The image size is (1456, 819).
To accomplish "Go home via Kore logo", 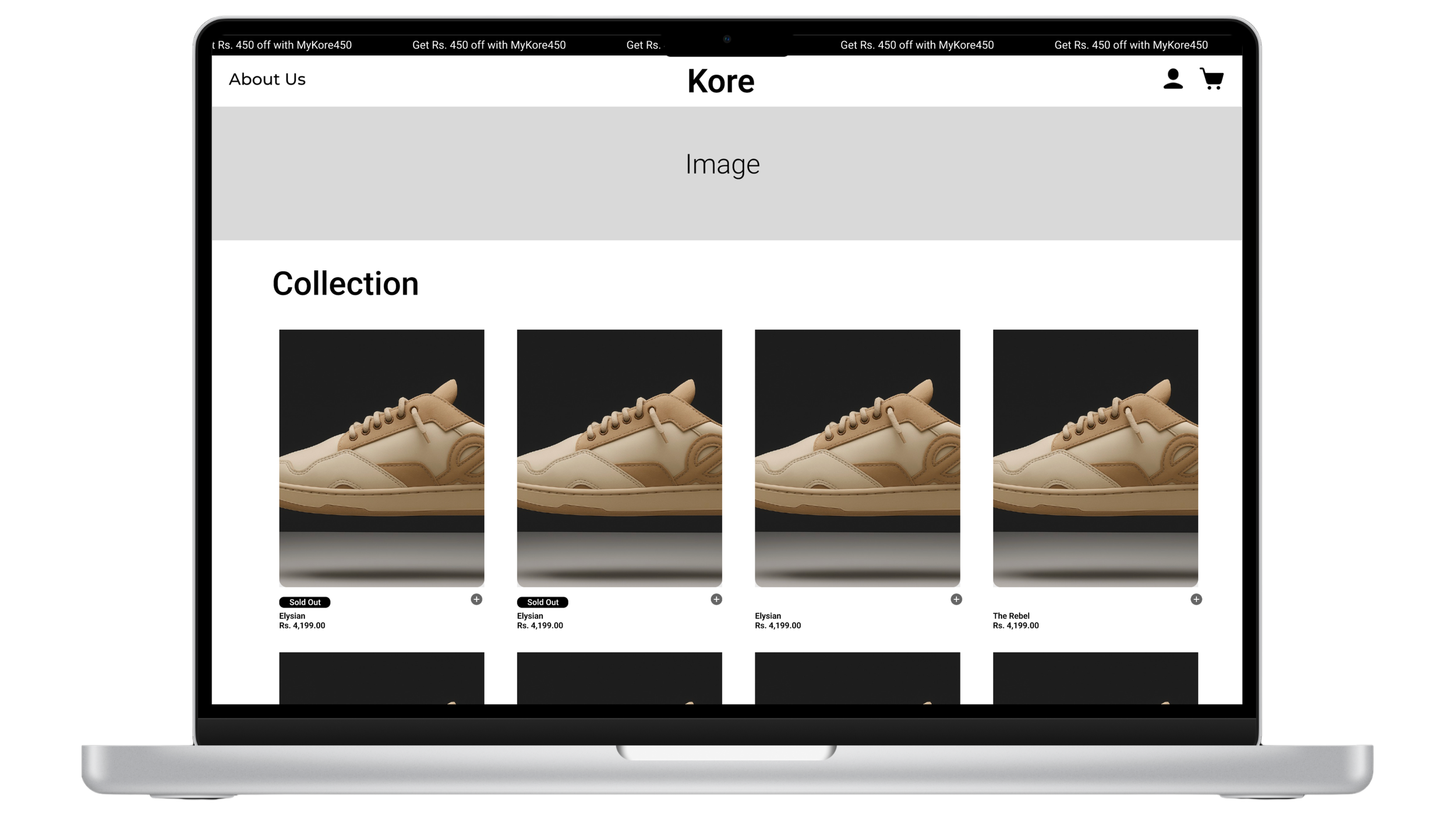I will [720, 81].
